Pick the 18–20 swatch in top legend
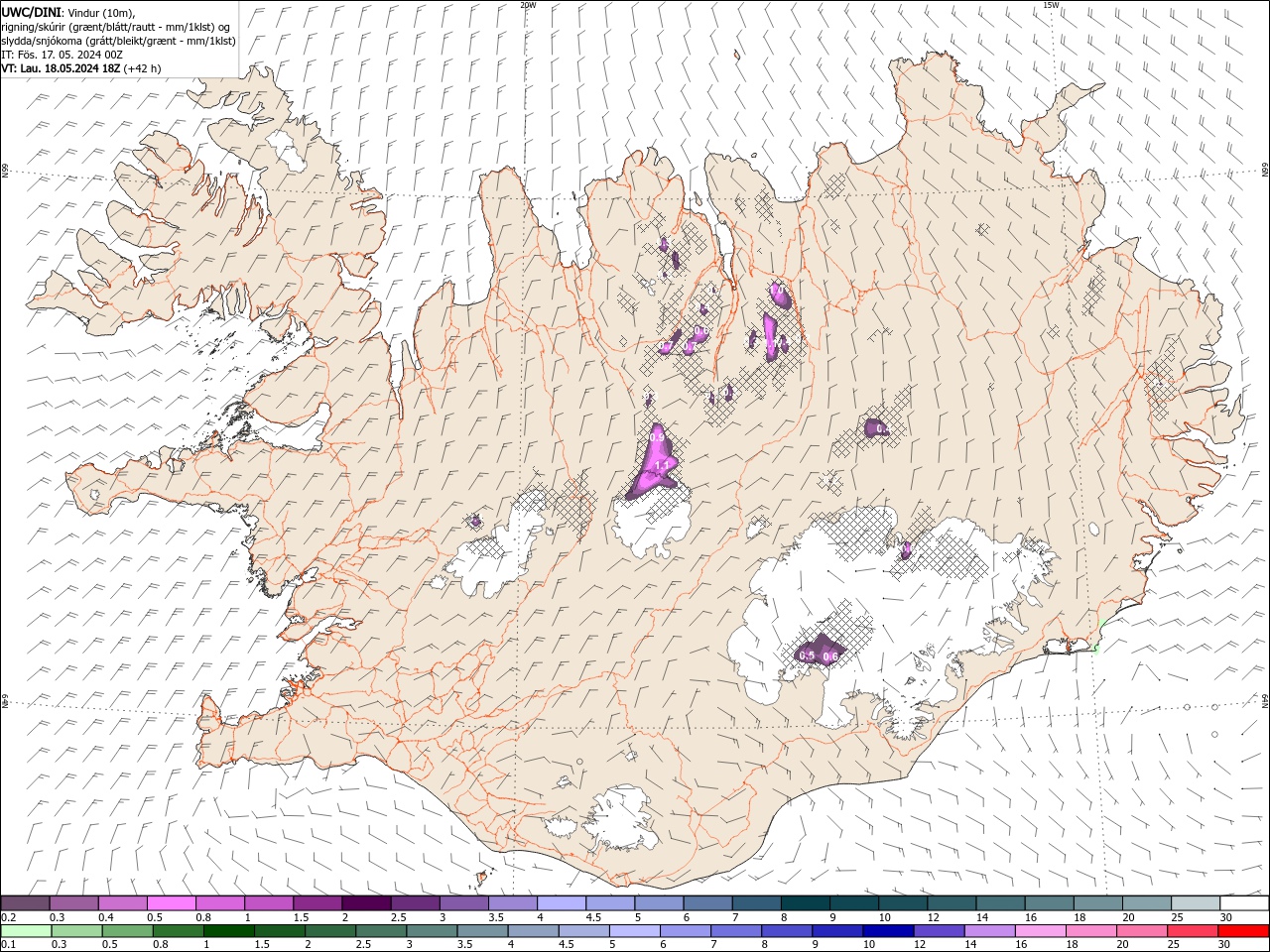 coord(1098,903)
